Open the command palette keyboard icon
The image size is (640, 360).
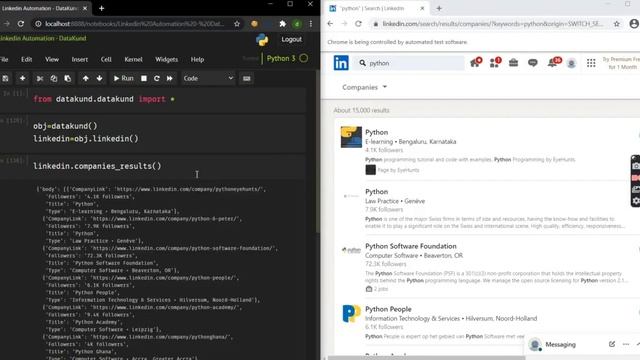click(x=247, y=78)
